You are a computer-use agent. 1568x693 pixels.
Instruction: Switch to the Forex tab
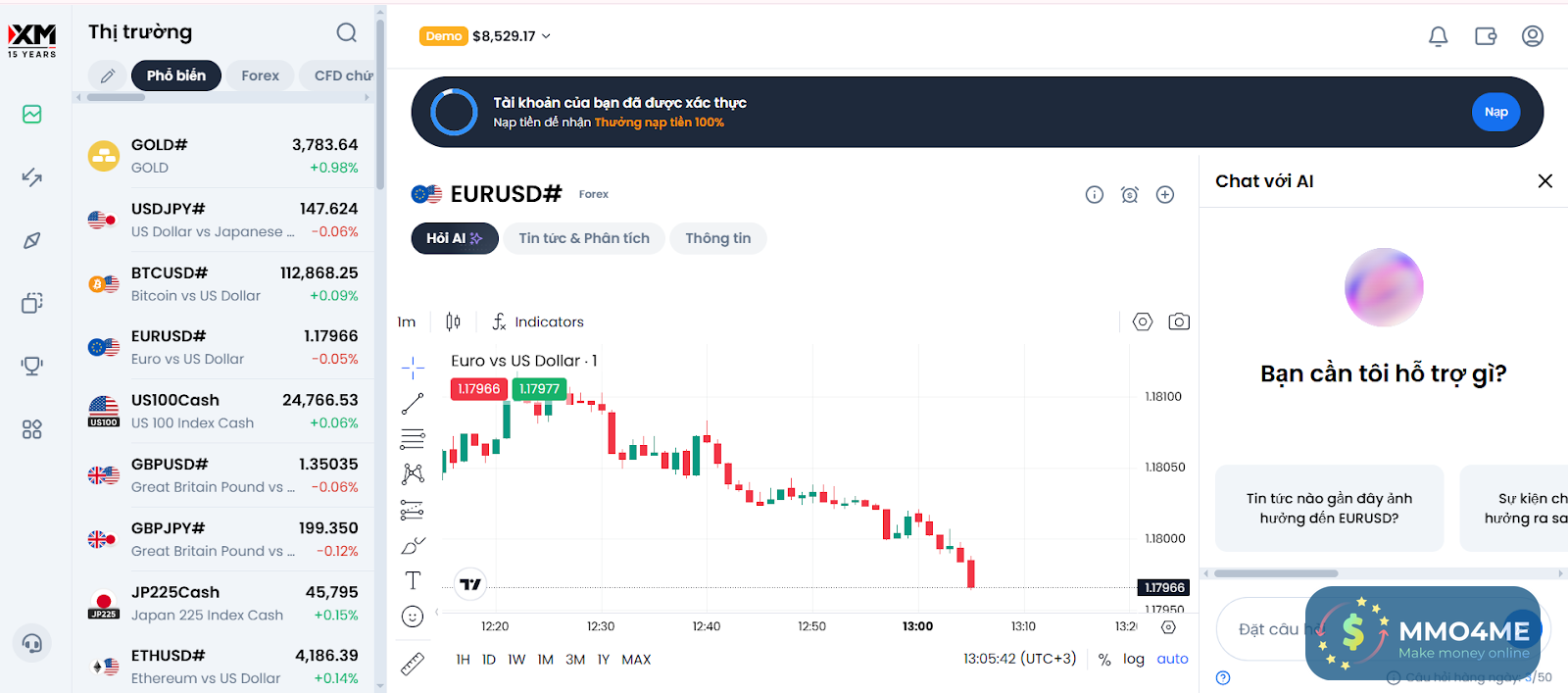tap(260, 75)
